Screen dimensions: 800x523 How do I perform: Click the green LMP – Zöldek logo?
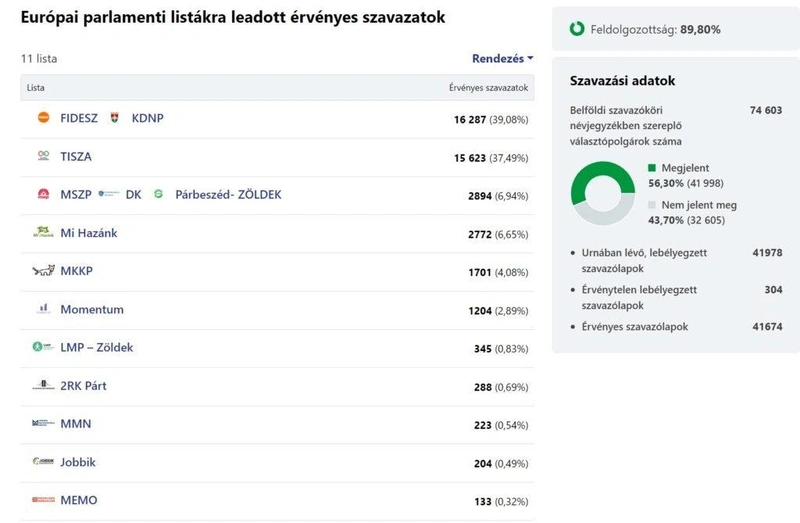coord(43,347)
